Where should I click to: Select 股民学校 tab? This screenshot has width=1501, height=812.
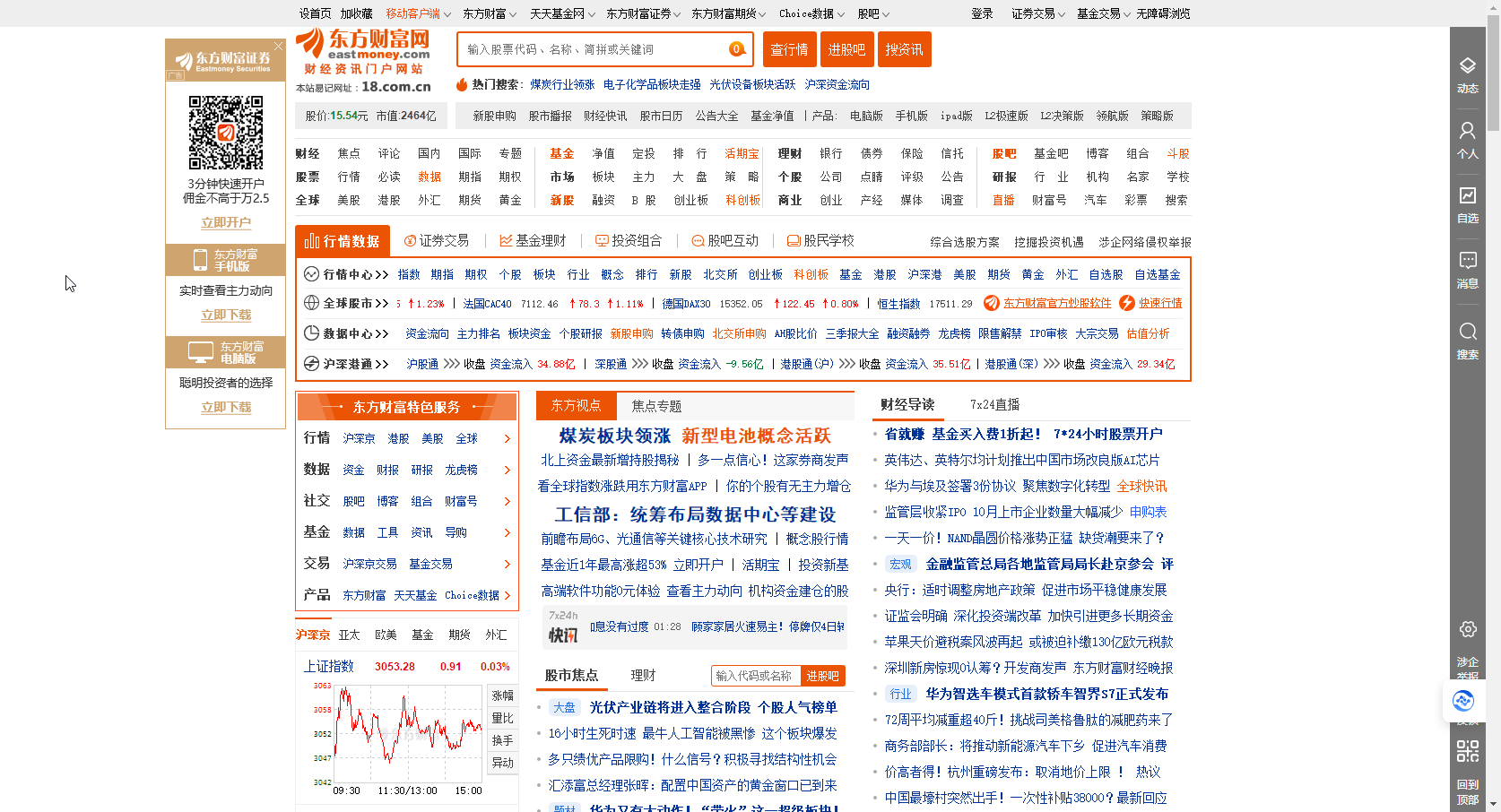[820, 240]
